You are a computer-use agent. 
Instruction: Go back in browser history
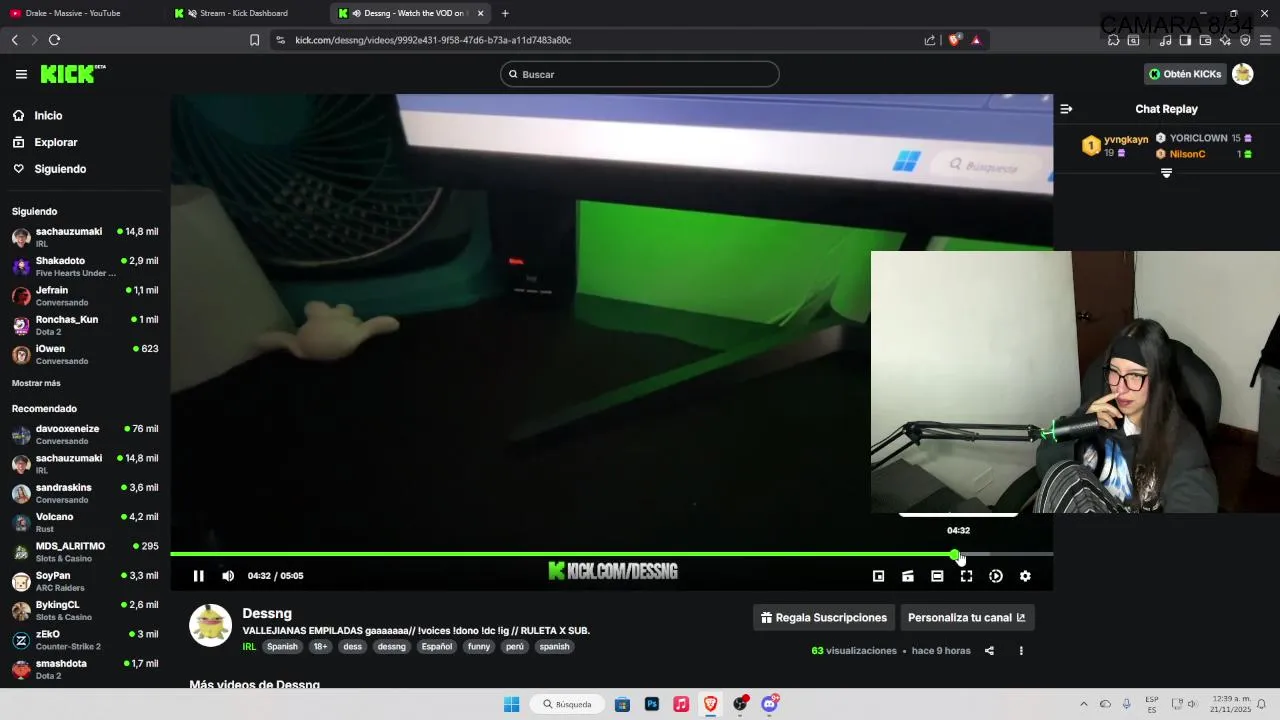click(x=15, y=40)
